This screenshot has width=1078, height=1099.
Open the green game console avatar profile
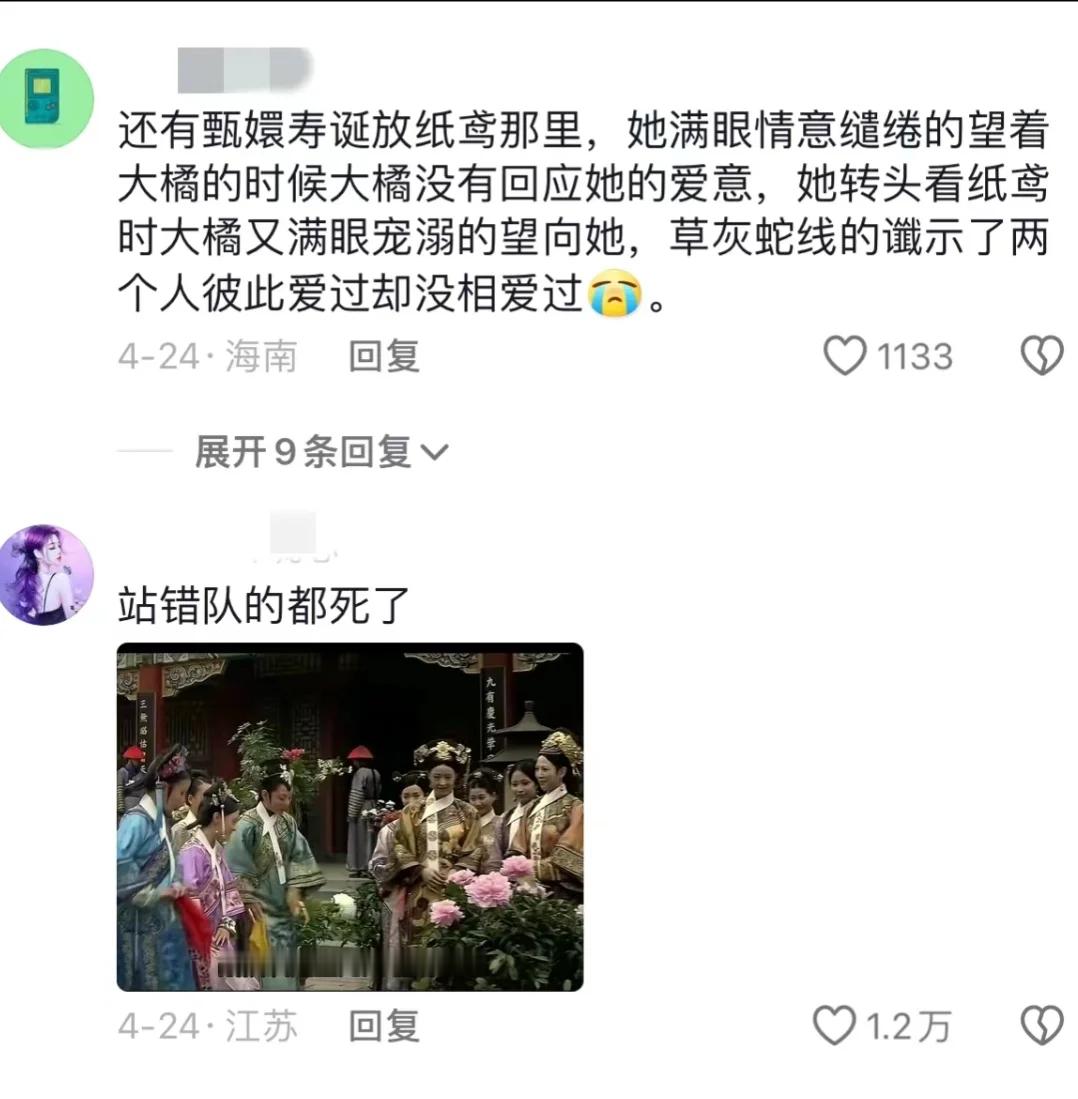point(45,99)
